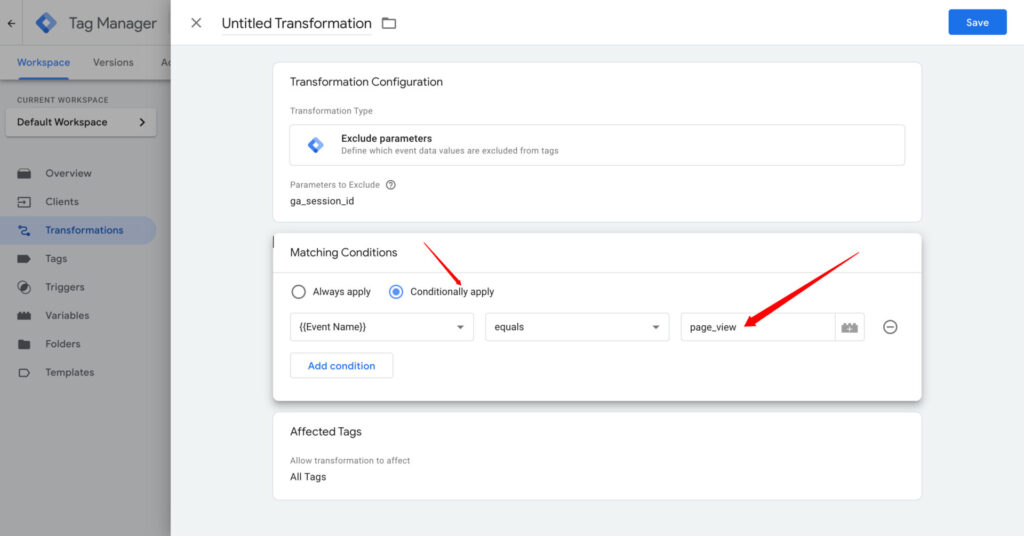Select the Always apply radio button
Screen dimensions: 1024x536
coord(298,292)
